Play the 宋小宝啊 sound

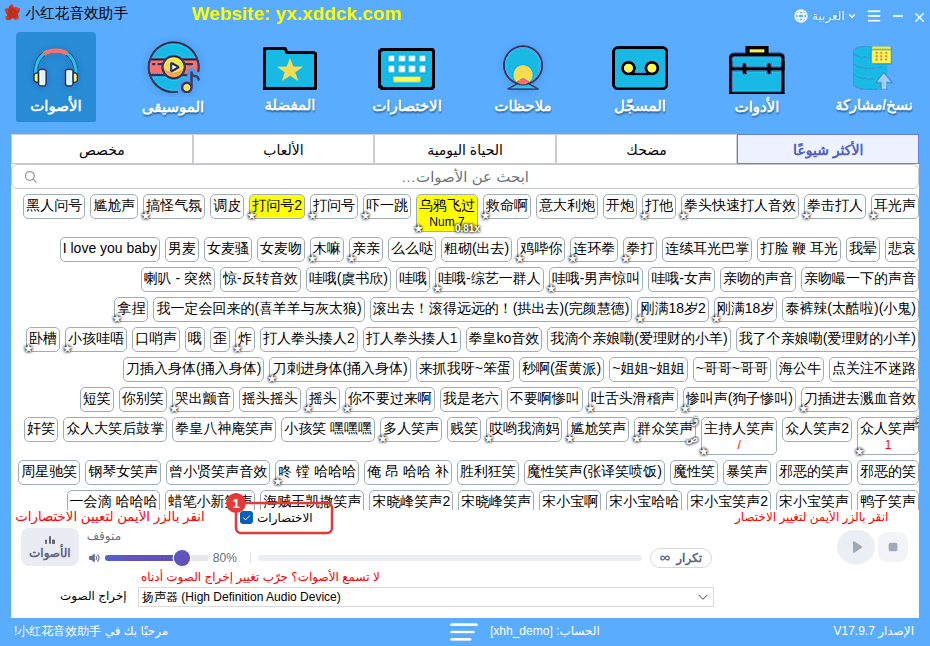pos(570,501)
